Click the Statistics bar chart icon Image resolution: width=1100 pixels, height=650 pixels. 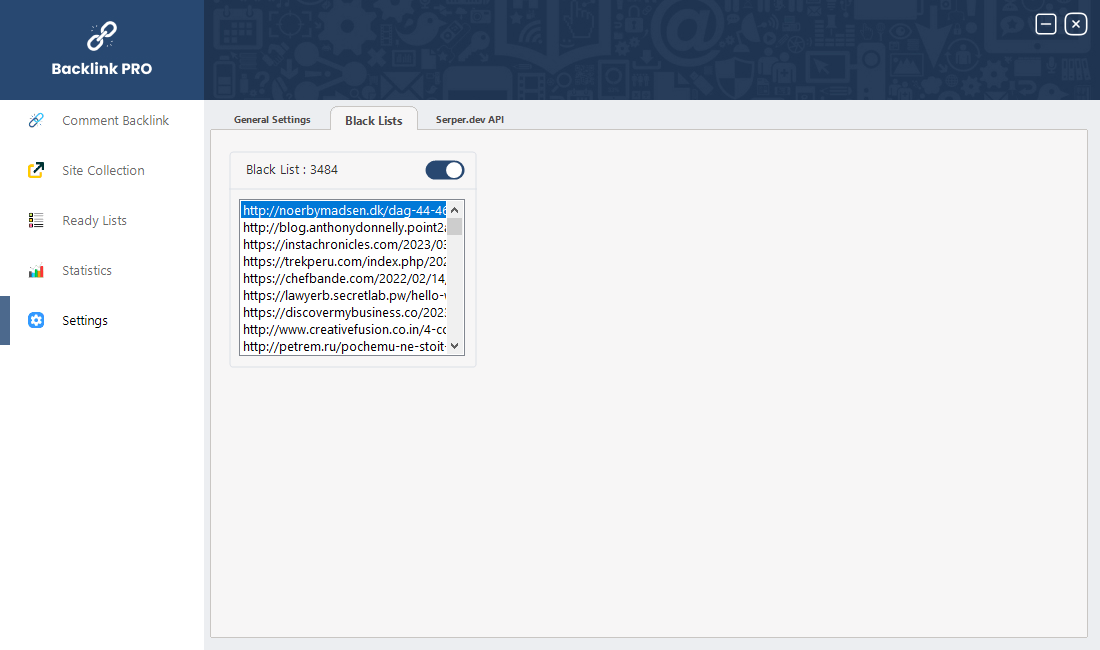tap(36, 271)
